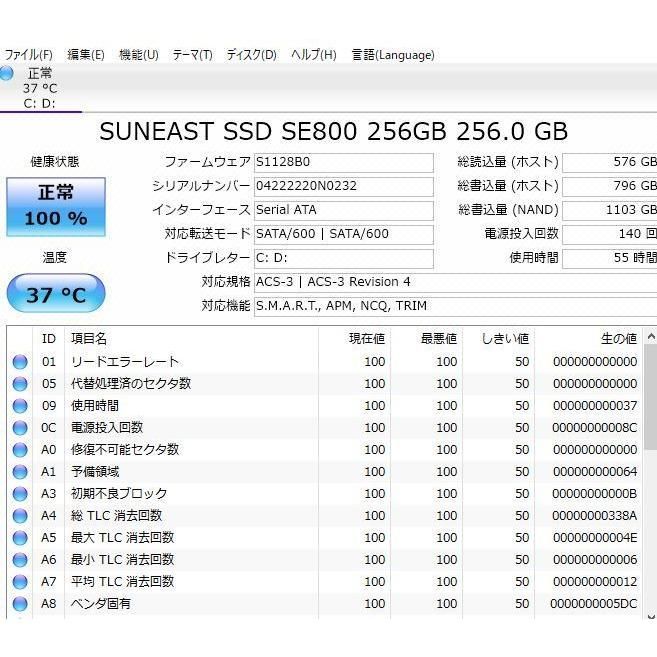This screenshot has width=657, height=657.
Task: Click the SMART list scroll down arrow
Action: point(651,616)
